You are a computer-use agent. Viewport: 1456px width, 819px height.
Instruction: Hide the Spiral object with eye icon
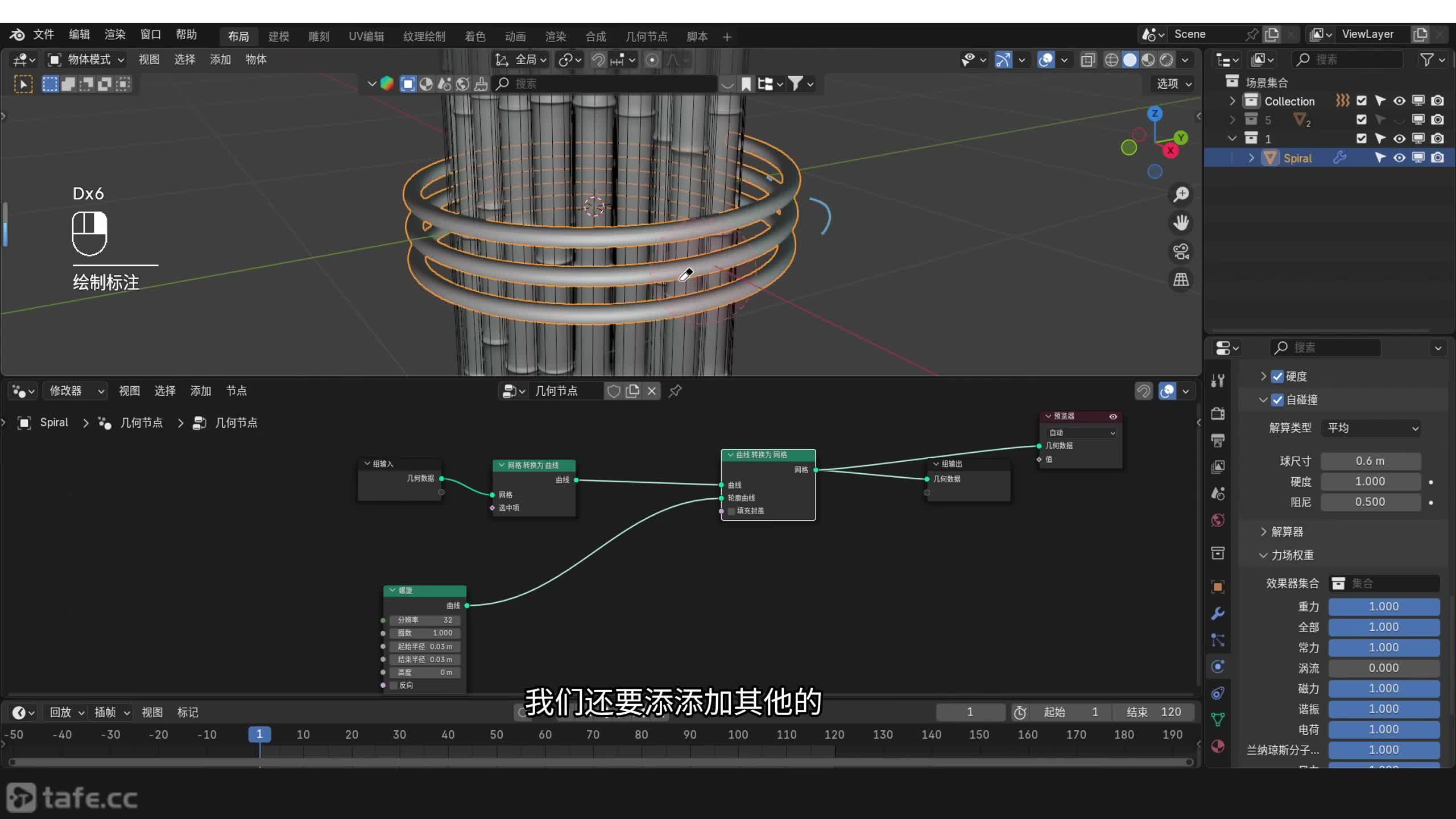click(1399, 158)
